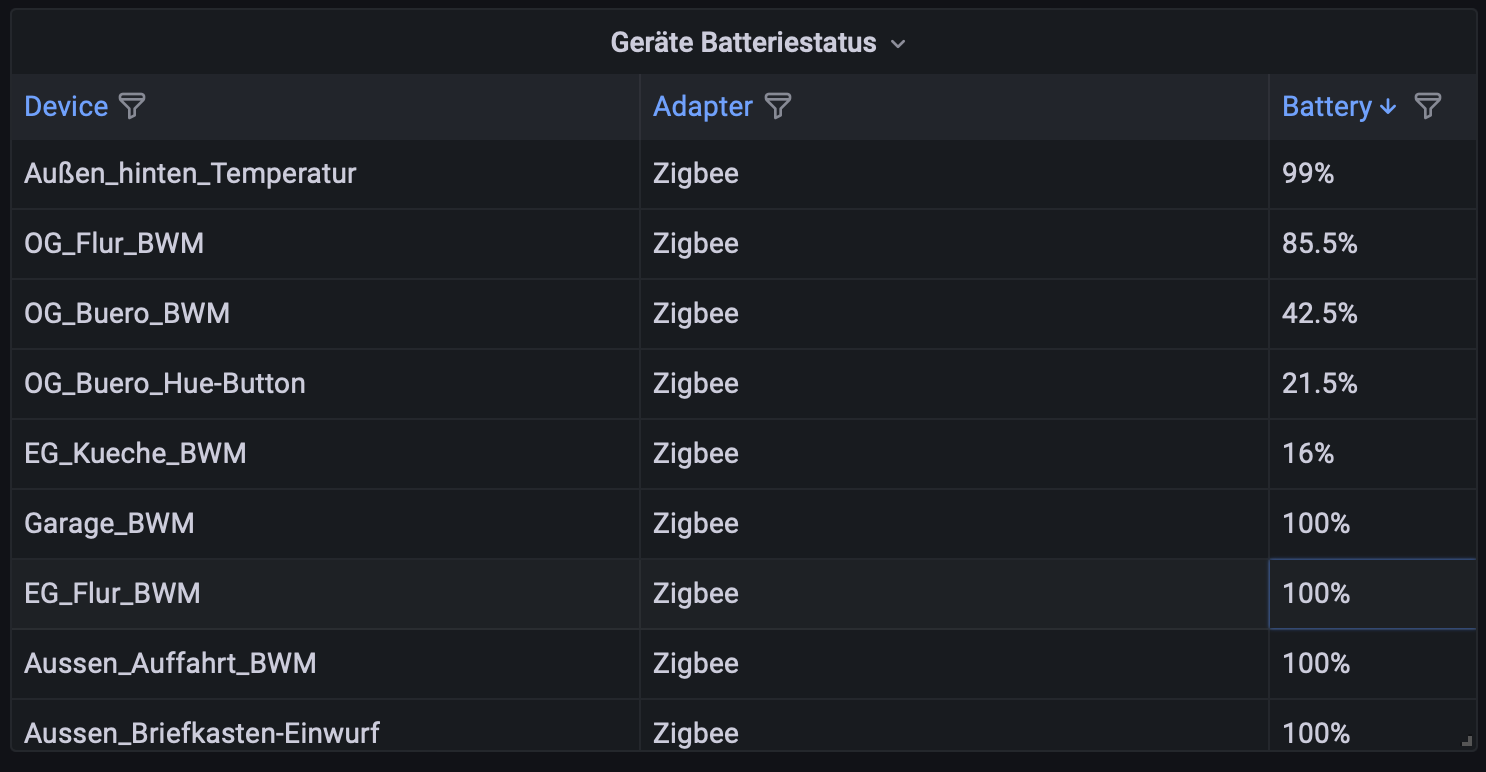Image resolution: width=1486 pixels, height=772 pixels.
Task: Sort by the Battery column header
Action: pyautogui.click(x=1327, y=106)
